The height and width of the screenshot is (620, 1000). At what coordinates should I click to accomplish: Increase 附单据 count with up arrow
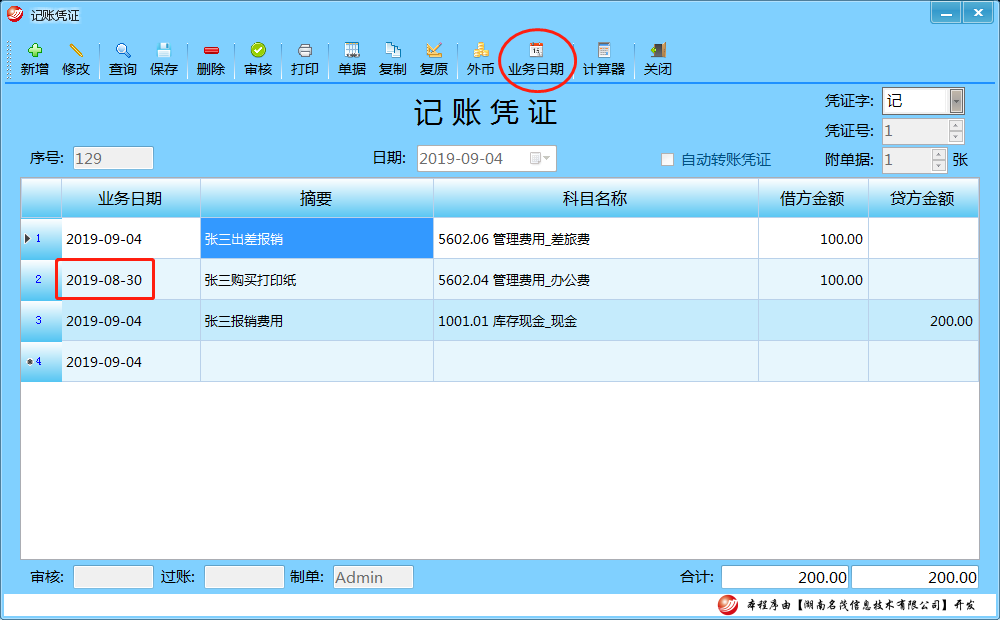click(x=939, y=154)
